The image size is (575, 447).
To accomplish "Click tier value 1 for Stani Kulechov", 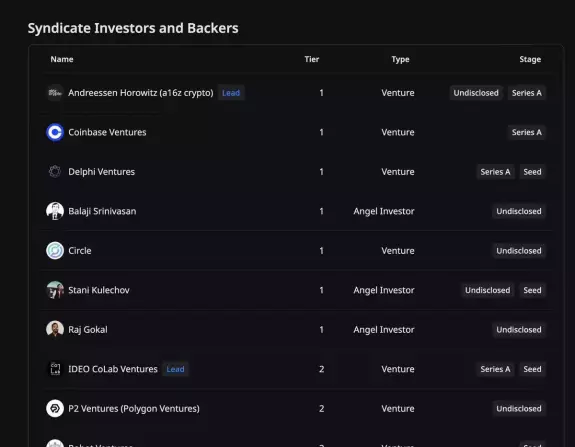I will 322,290.
